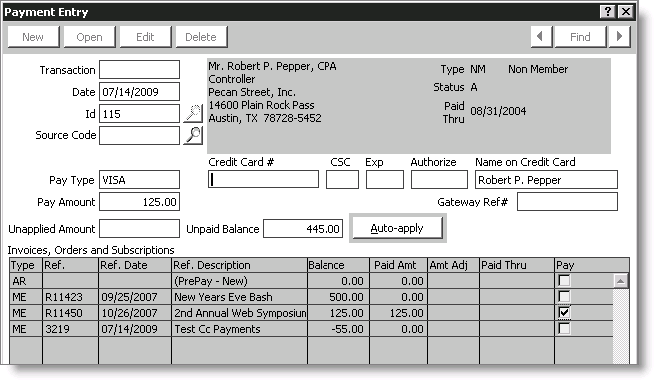The image size is (655, 381).
Task: Click the Source Code lookup magnifier icon
Action: click(193, 135)
